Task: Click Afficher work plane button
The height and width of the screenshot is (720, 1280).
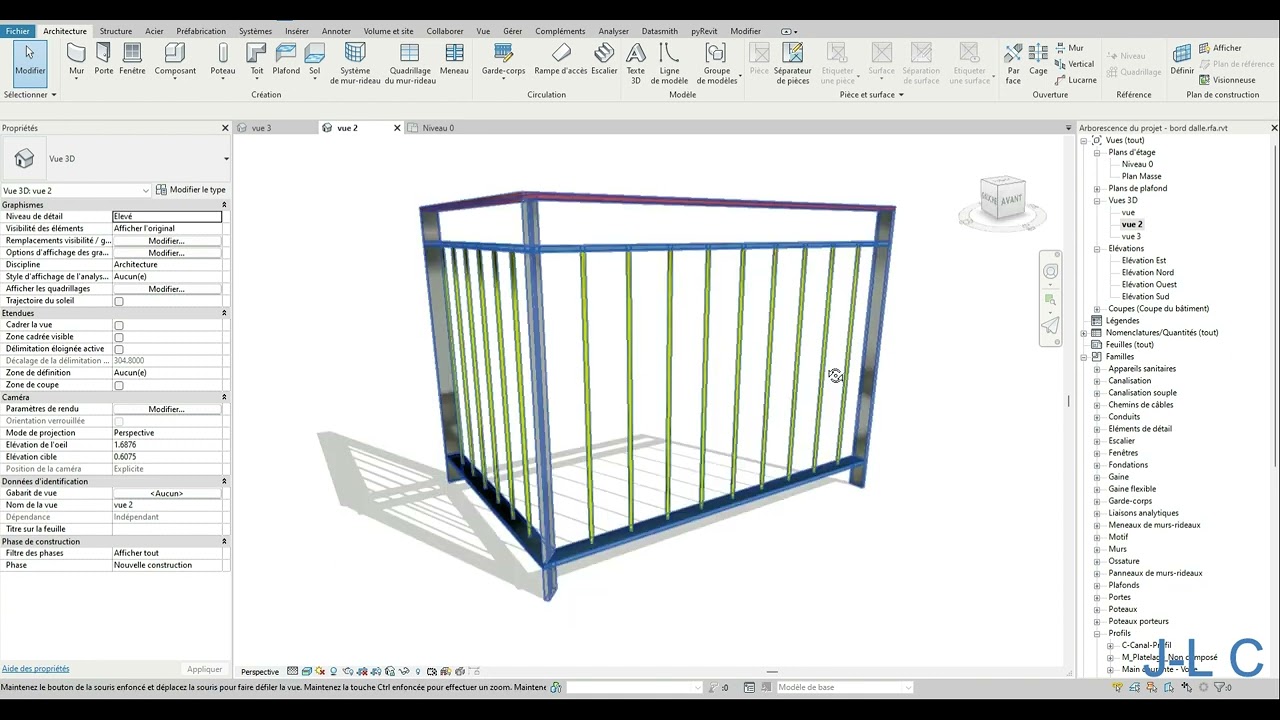Action: click(x=1220, y=48)
